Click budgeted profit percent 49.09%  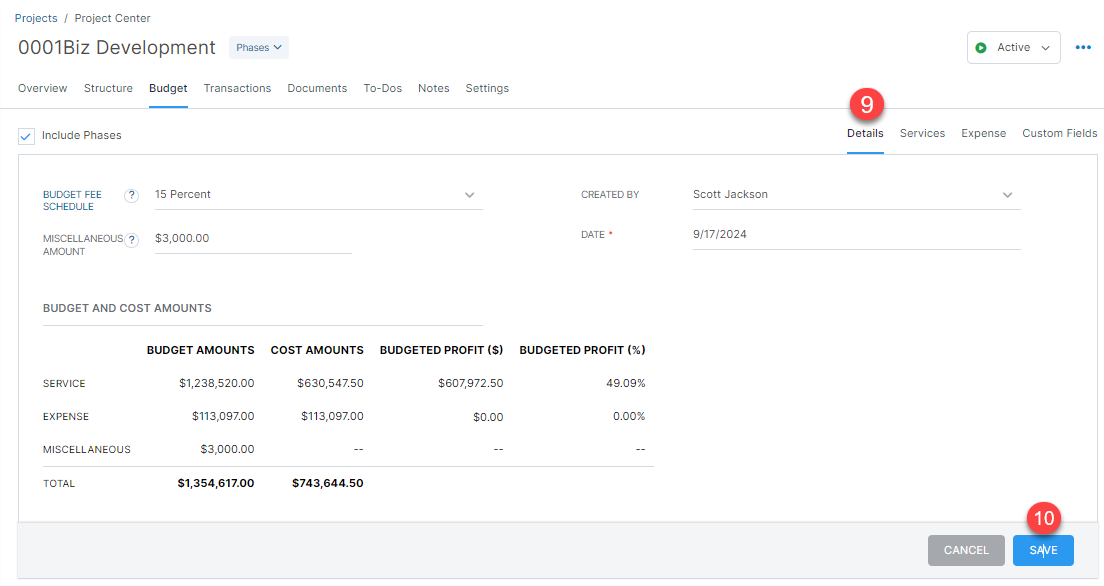coord(625,383)
